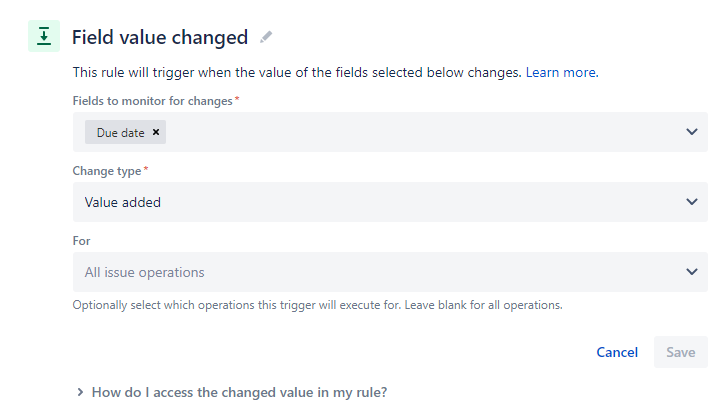This screenshot has height=419, width=721.
Task: Click the pencil icon to rename the trigger
Action: [x=266, y=37]
